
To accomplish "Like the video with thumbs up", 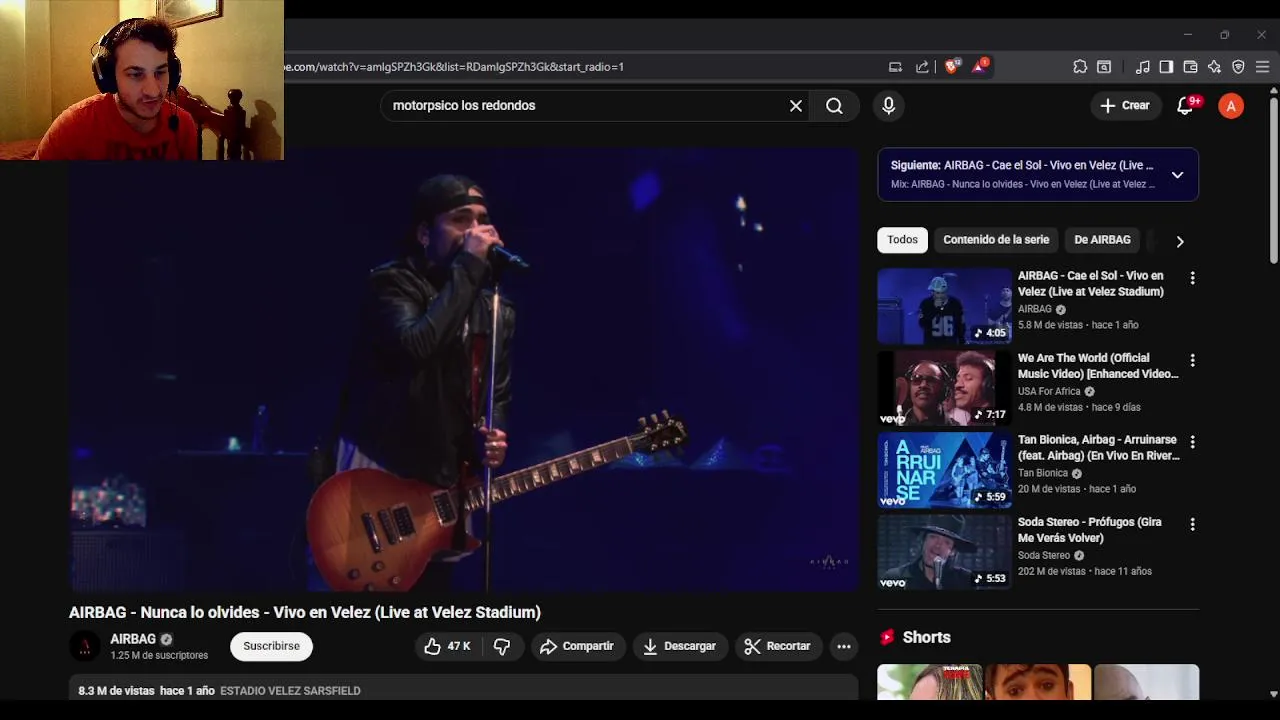I will point(447,647).
